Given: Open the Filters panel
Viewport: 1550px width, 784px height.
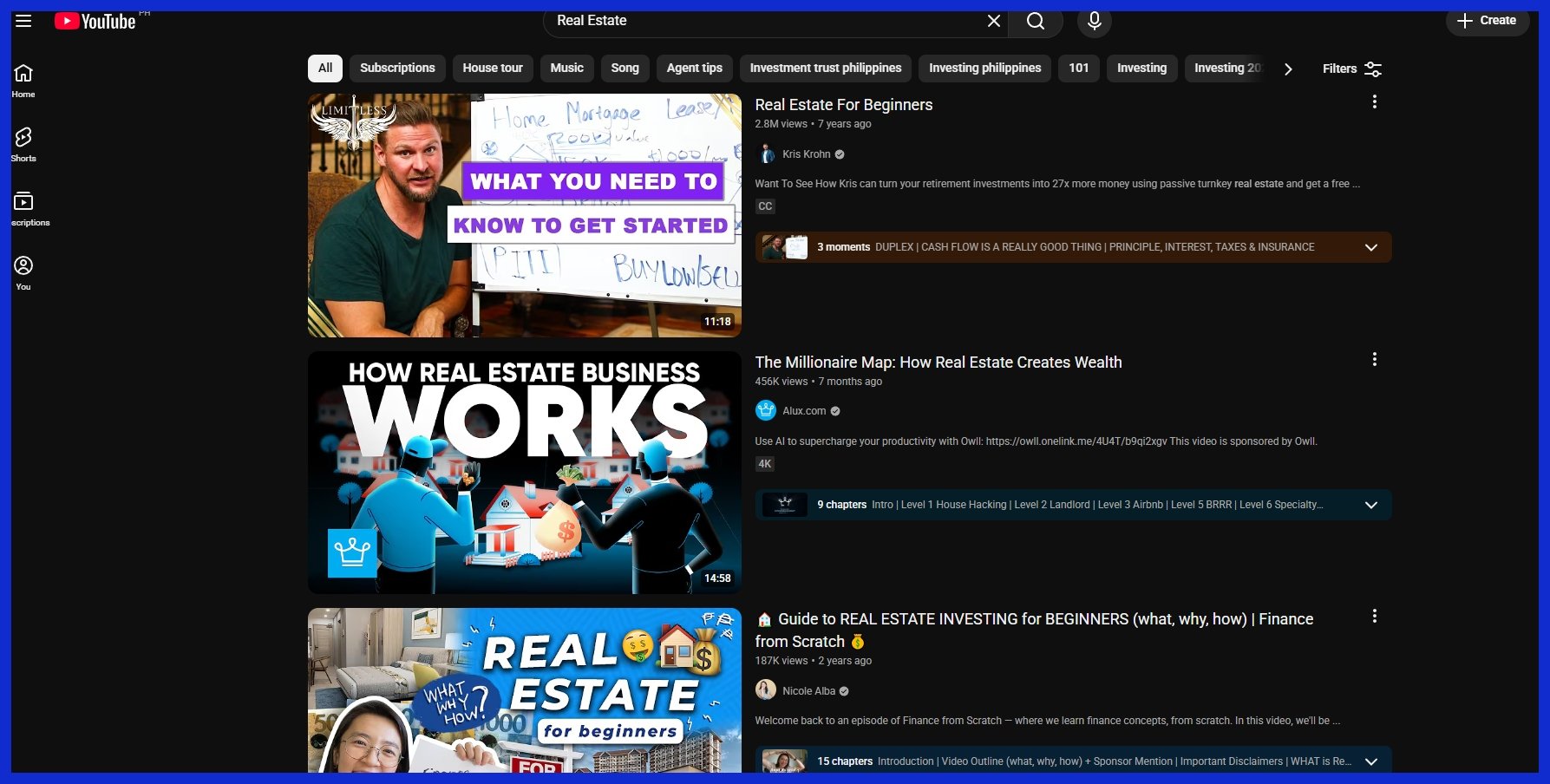Looking at the screenshot, I should point(1350,69).
